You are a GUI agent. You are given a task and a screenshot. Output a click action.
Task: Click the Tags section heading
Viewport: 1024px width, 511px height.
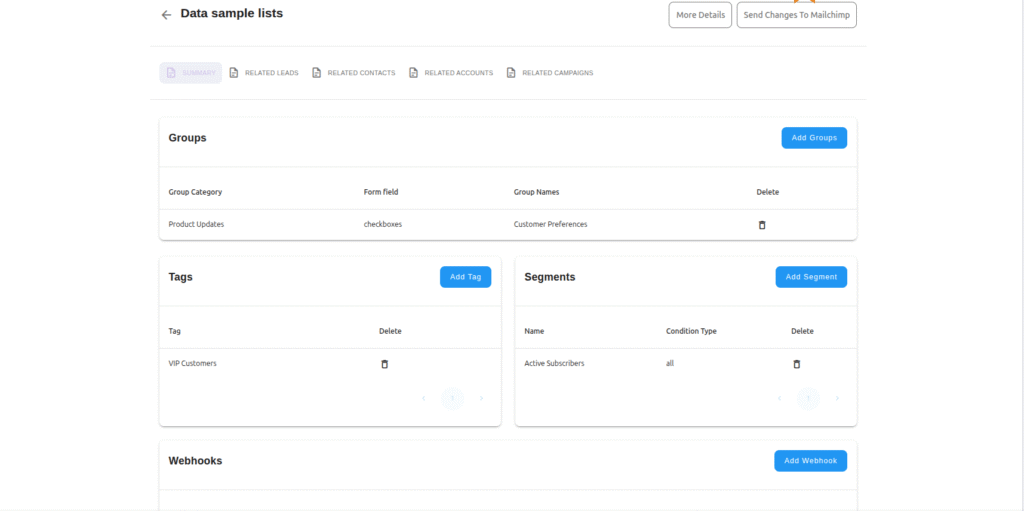pos(180,277)
